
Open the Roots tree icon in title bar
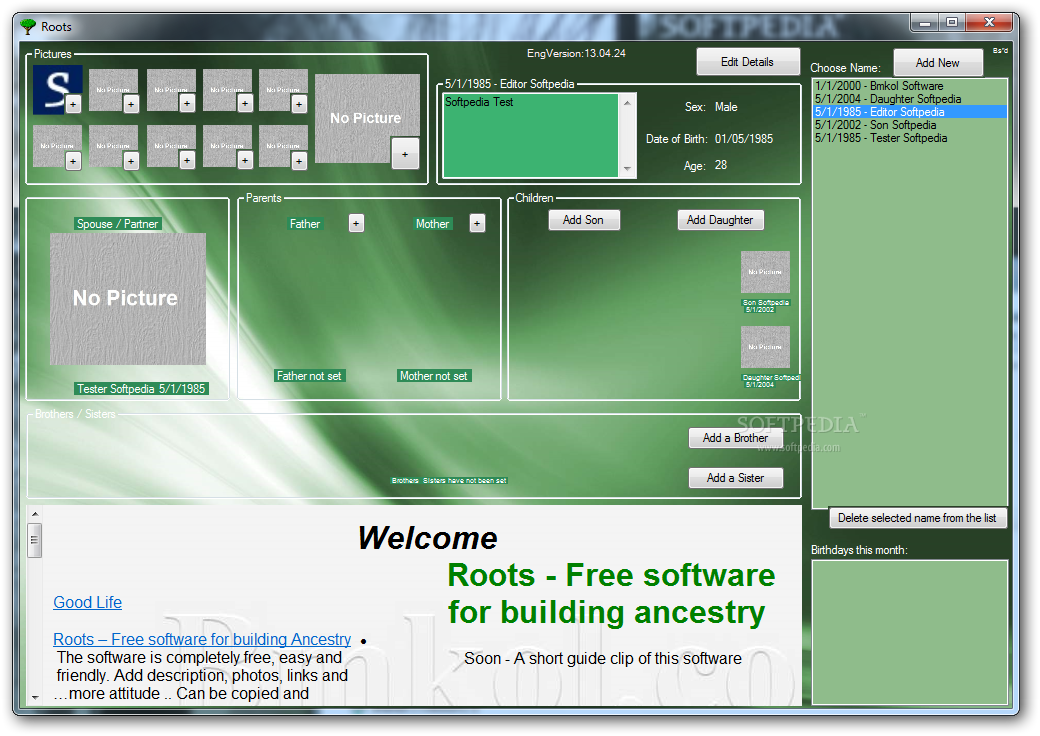pos(28,27)
